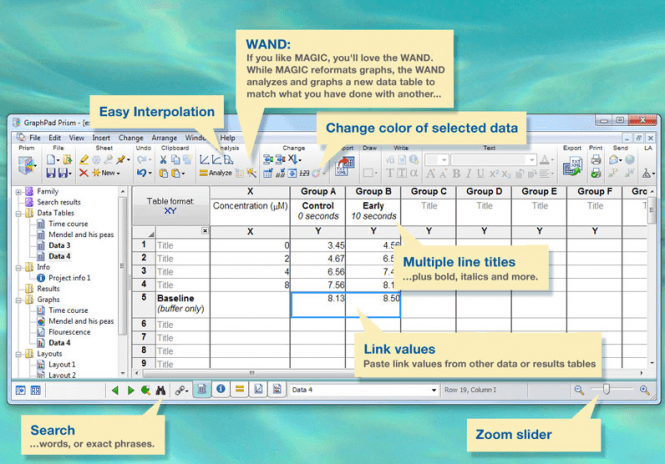Collapse the Layouts folder in navigator
665x464 pixels.
coord(18,354)
